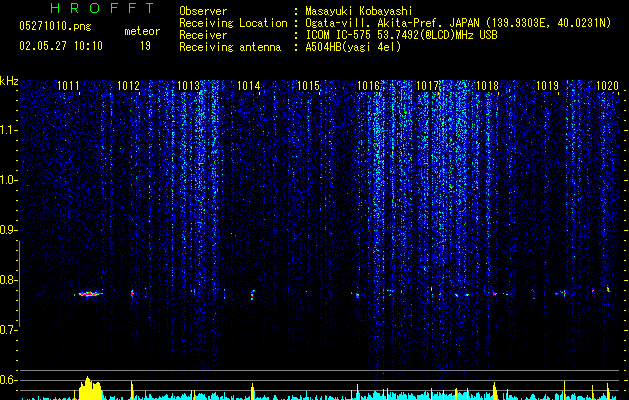This screenshot has width=629, height=400.
Task: Click the 0.9 frequency axis label
Action: [9, 230]
